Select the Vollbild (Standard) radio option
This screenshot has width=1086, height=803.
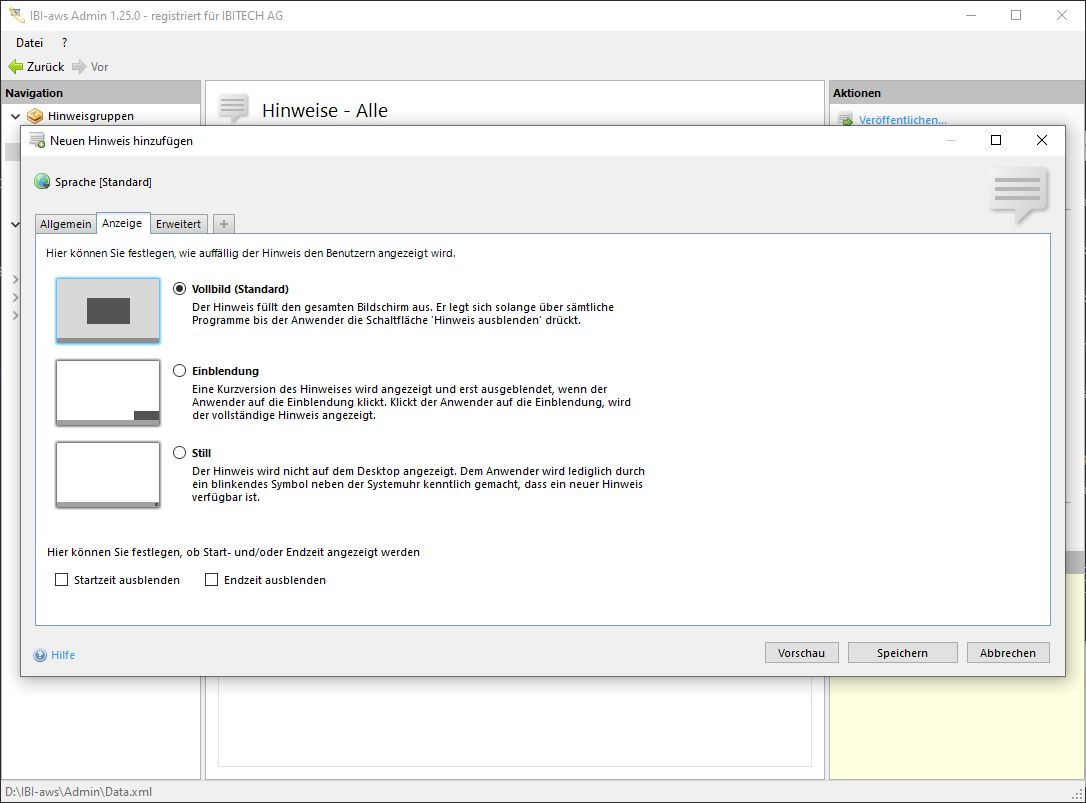(x=180, y=289)
